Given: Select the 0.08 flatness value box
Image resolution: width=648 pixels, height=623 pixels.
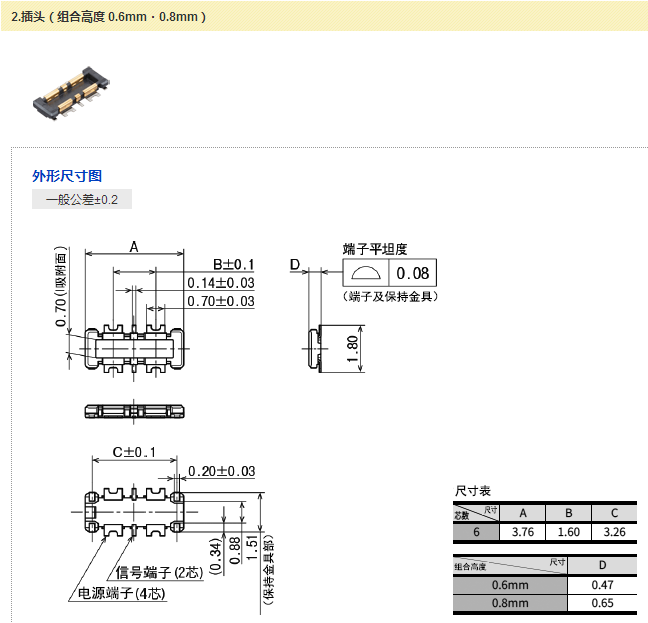Looking at the screenshot, I should pyautogui.click(x=412, y=273).
